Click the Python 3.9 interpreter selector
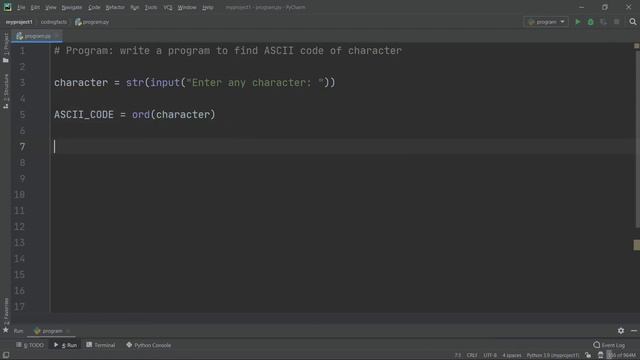The height and width of the screenshot is (360, 640). point(552,356)
